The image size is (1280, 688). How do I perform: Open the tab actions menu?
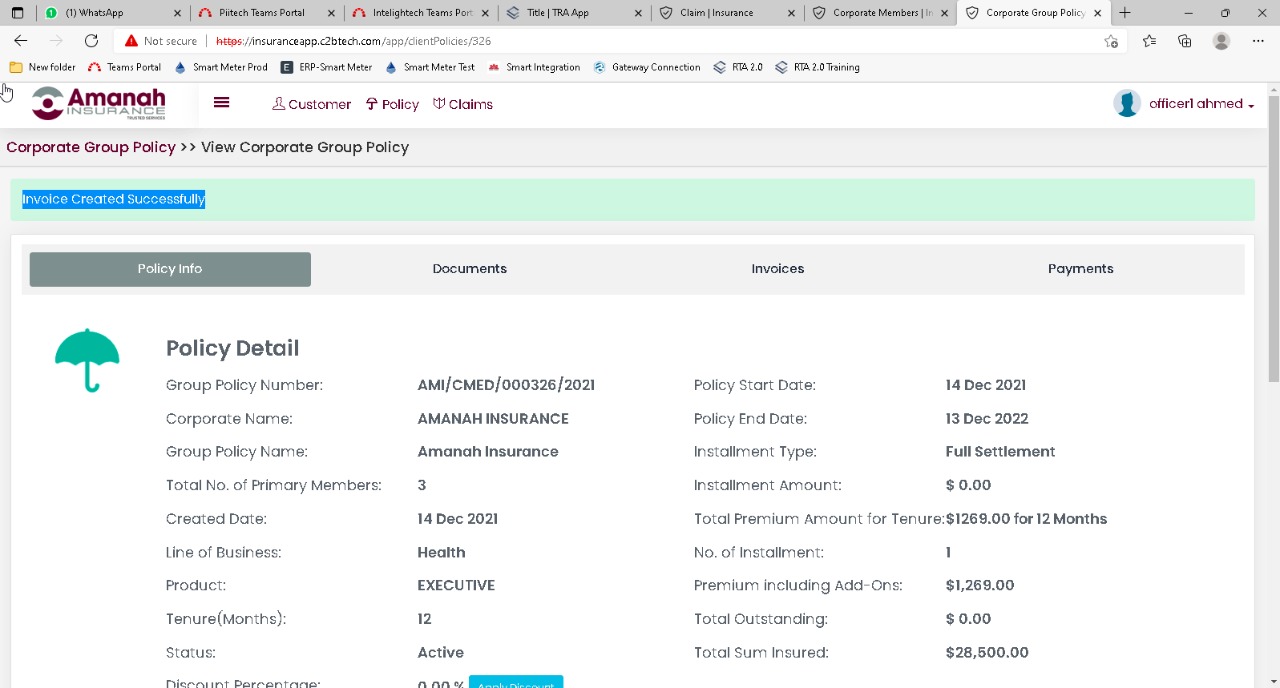[x=17, y=13]
